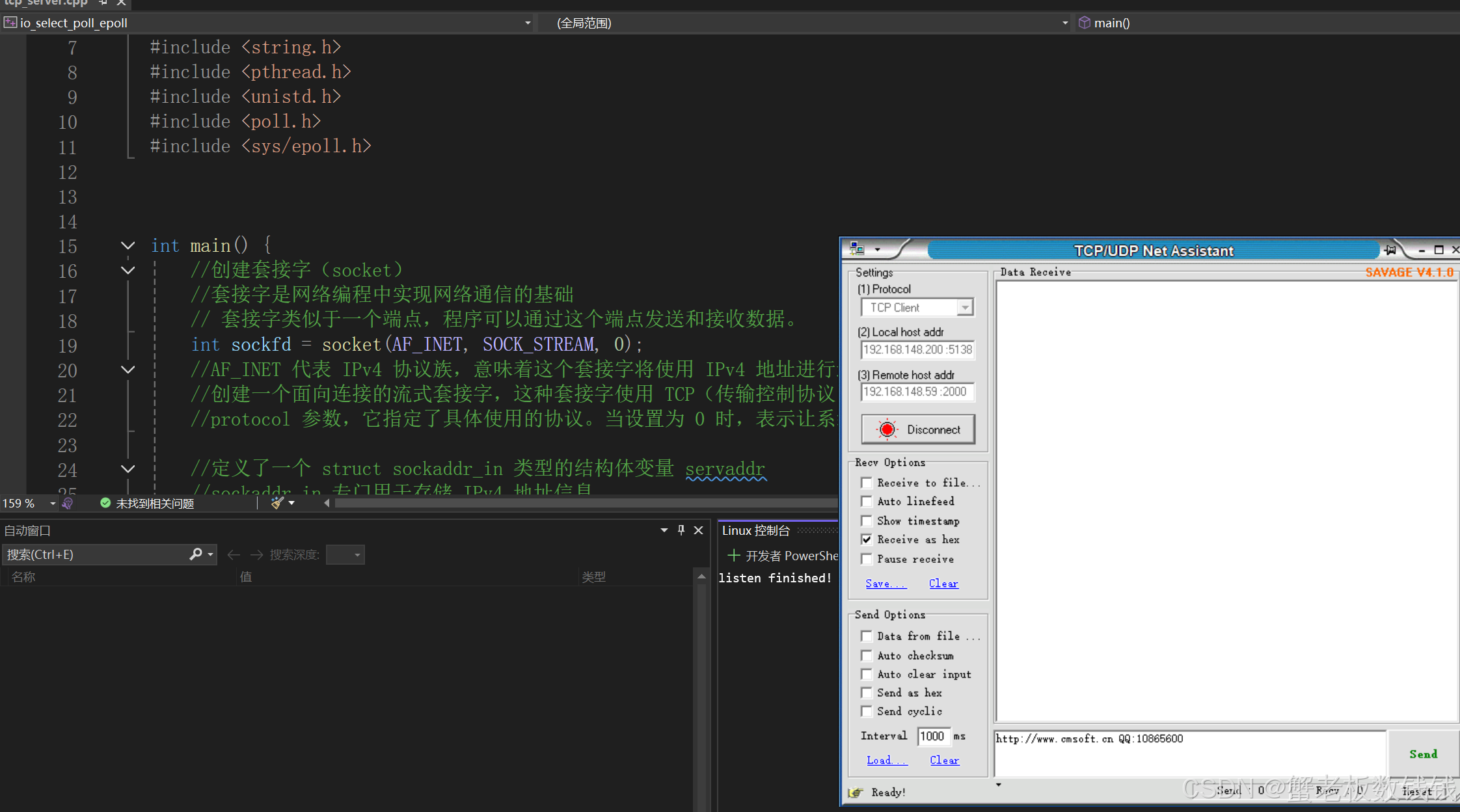Click the code cleanup broom icon
Viewport: 1460px width, 812px height.
(278, 503)
